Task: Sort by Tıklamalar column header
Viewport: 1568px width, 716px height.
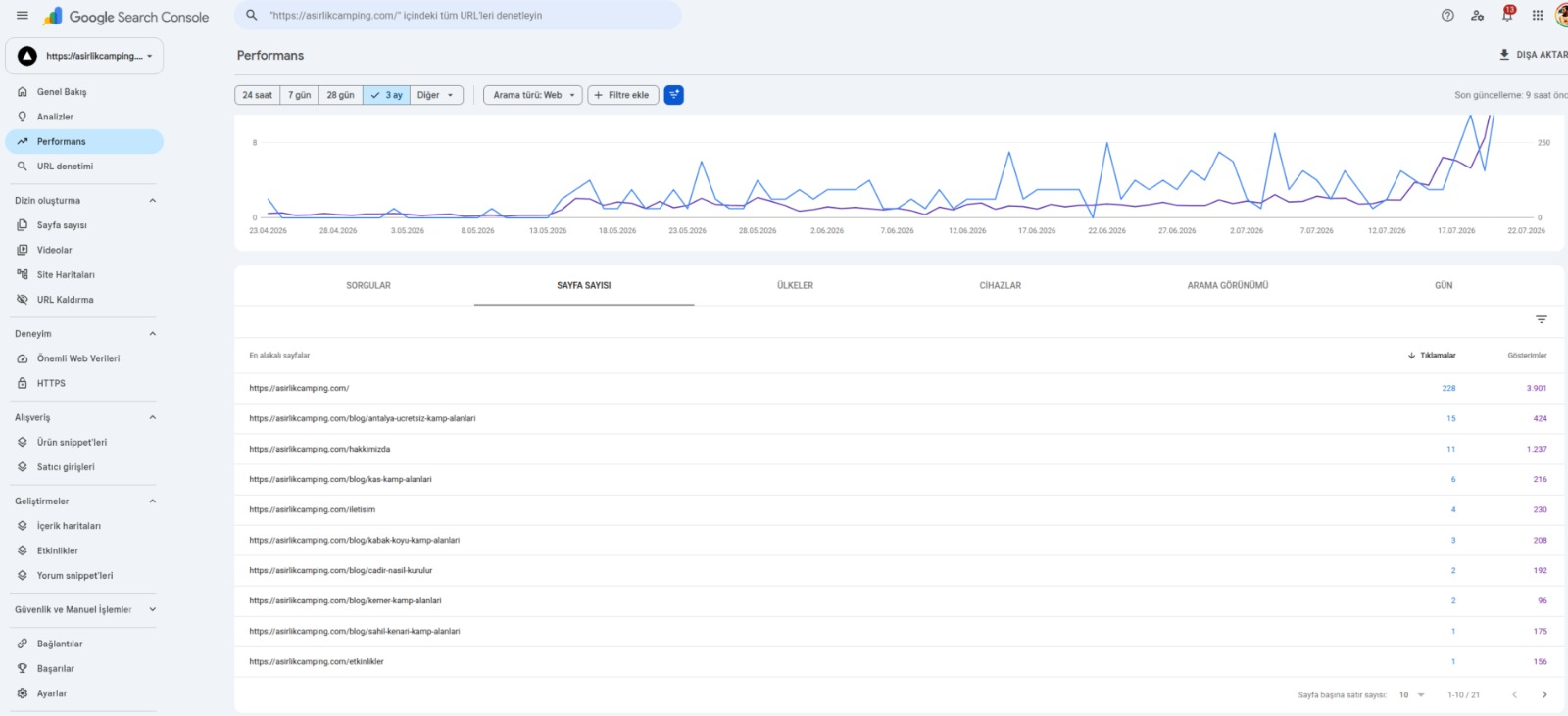Action: click(x=1432, y=356)
